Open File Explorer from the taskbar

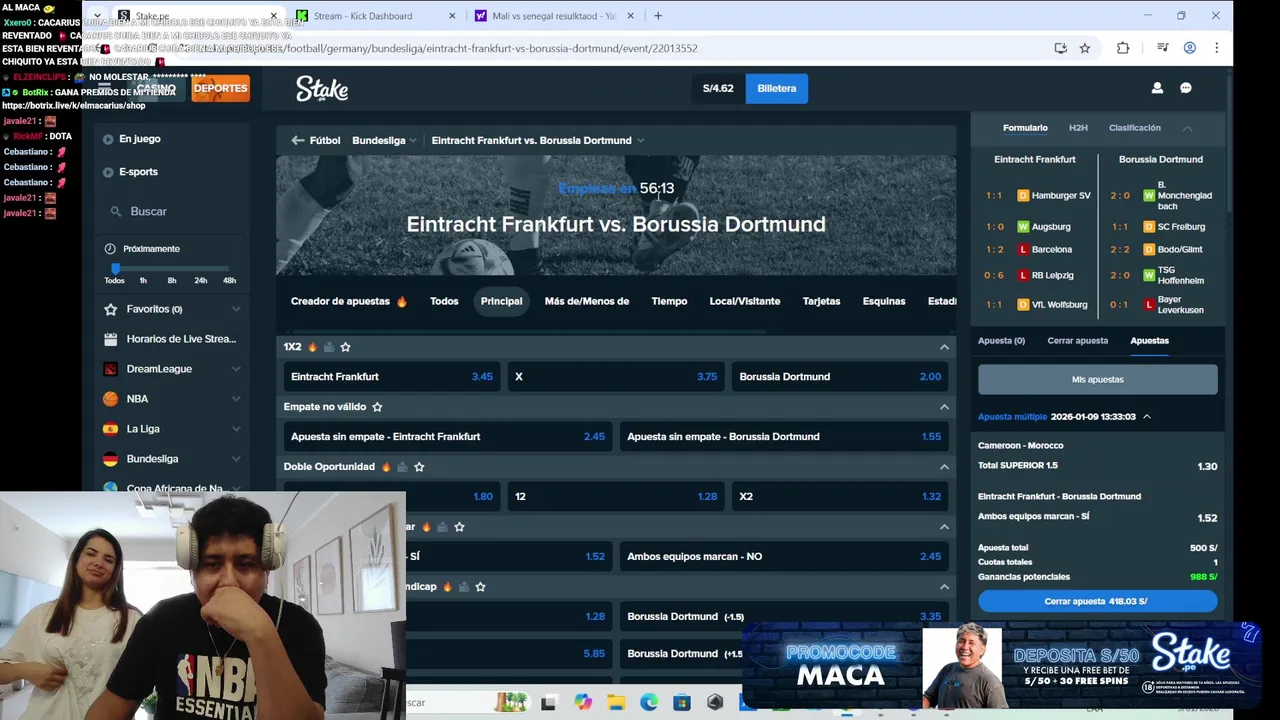615,703
